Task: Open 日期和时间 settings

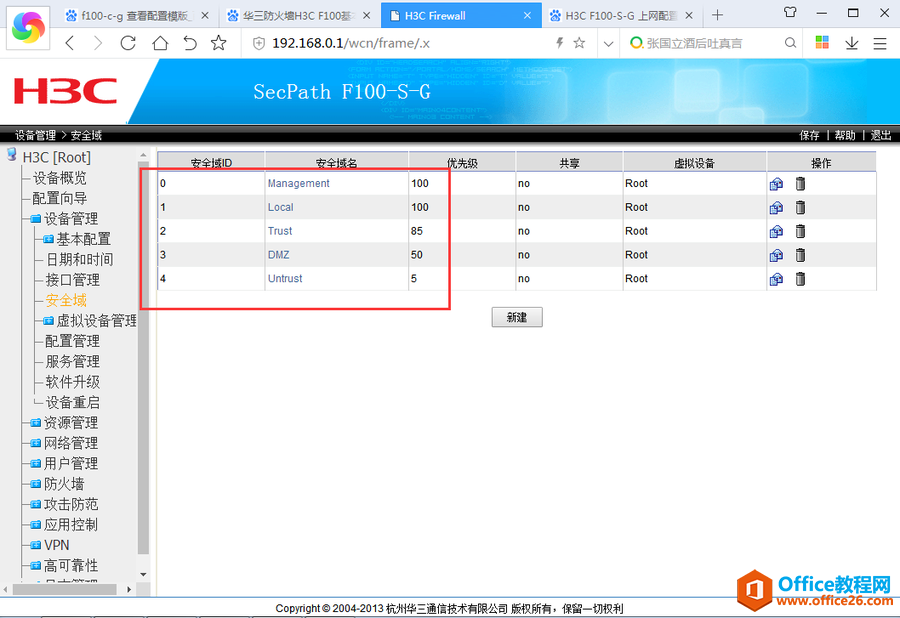Action: click(x=79, y=260)
